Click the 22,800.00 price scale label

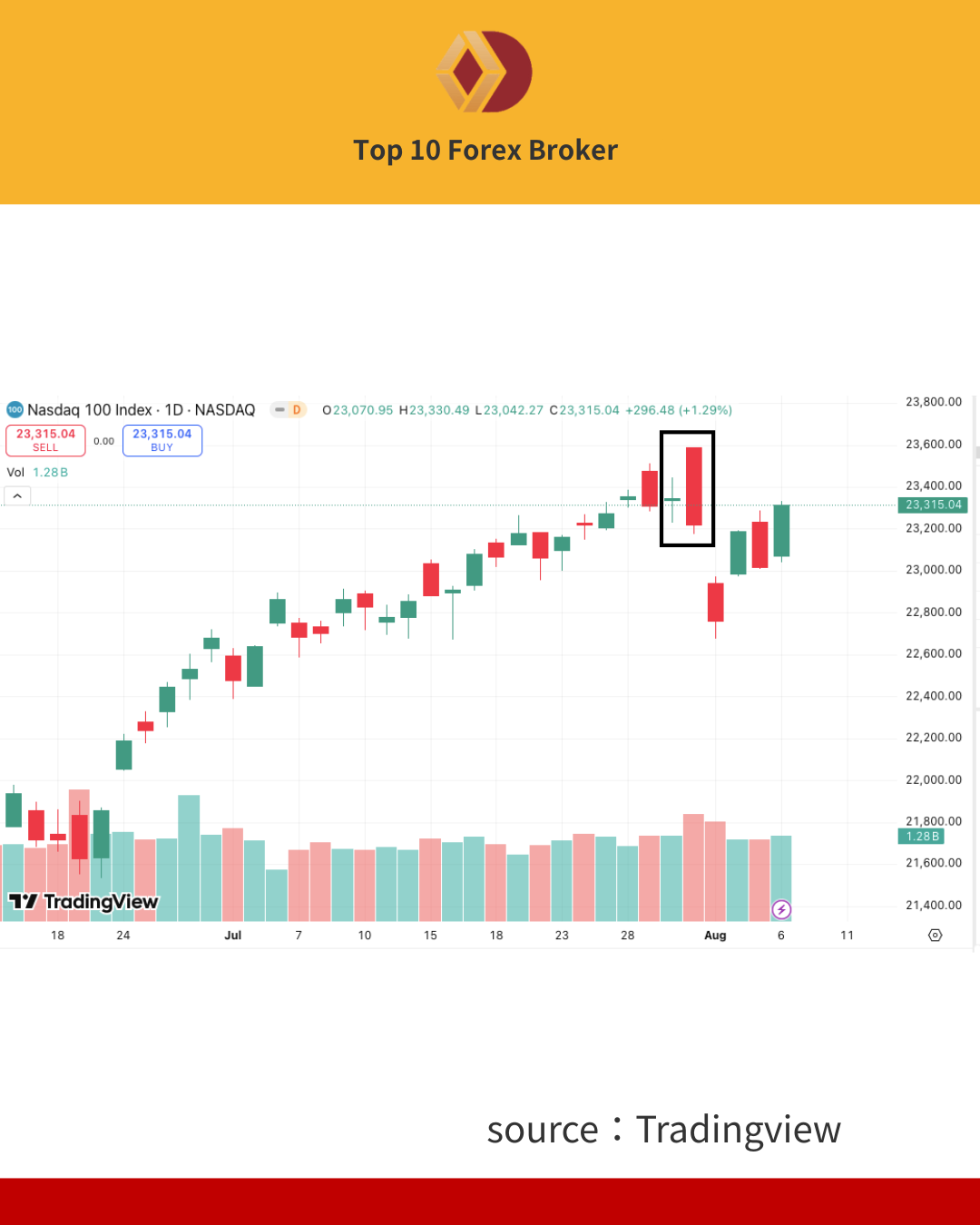pos(934,612)
